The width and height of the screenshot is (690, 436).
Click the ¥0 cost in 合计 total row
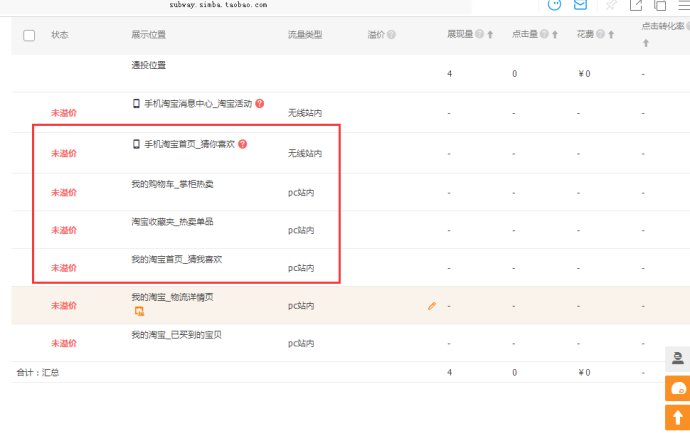584,373
